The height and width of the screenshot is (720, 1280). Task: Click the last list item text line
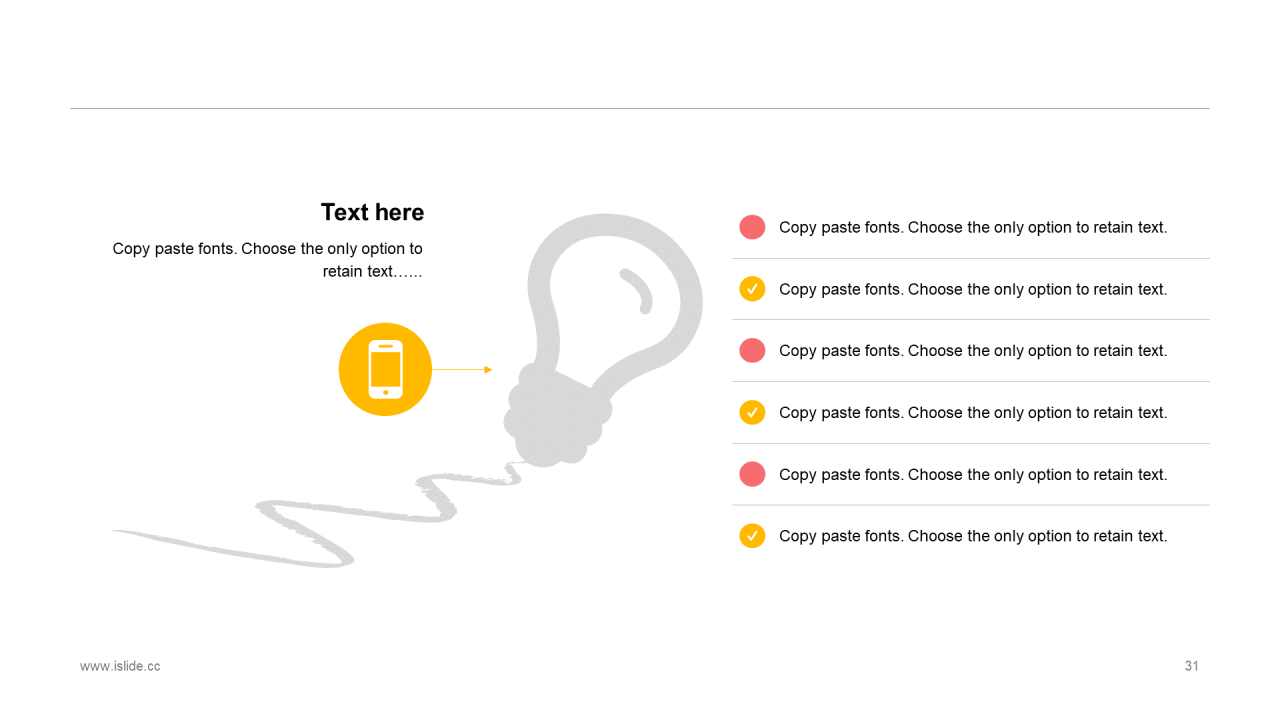[973, 536]
